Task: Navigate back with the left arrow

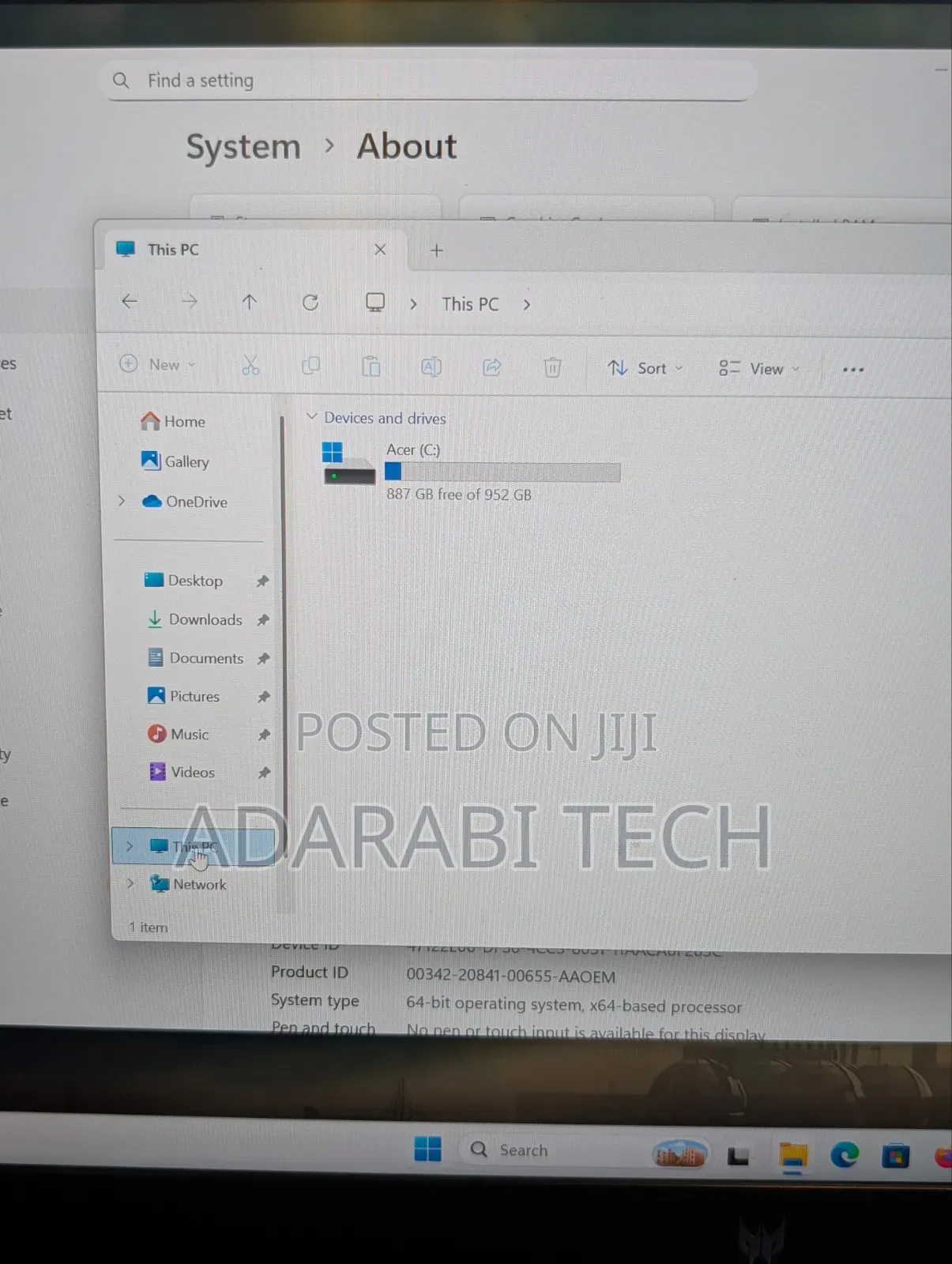Action: [130, 301]
